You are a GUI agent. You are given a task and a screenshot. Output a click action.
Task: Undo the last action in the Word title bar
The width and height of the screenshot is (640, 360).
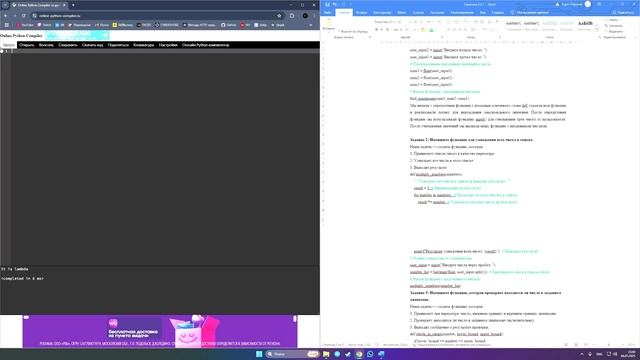coord(335,4)
